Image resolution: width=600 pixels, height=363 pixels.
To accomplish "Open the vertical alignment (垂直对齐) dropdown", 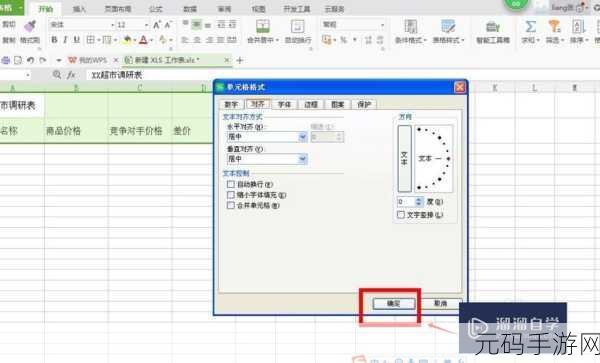I will 303,159.
